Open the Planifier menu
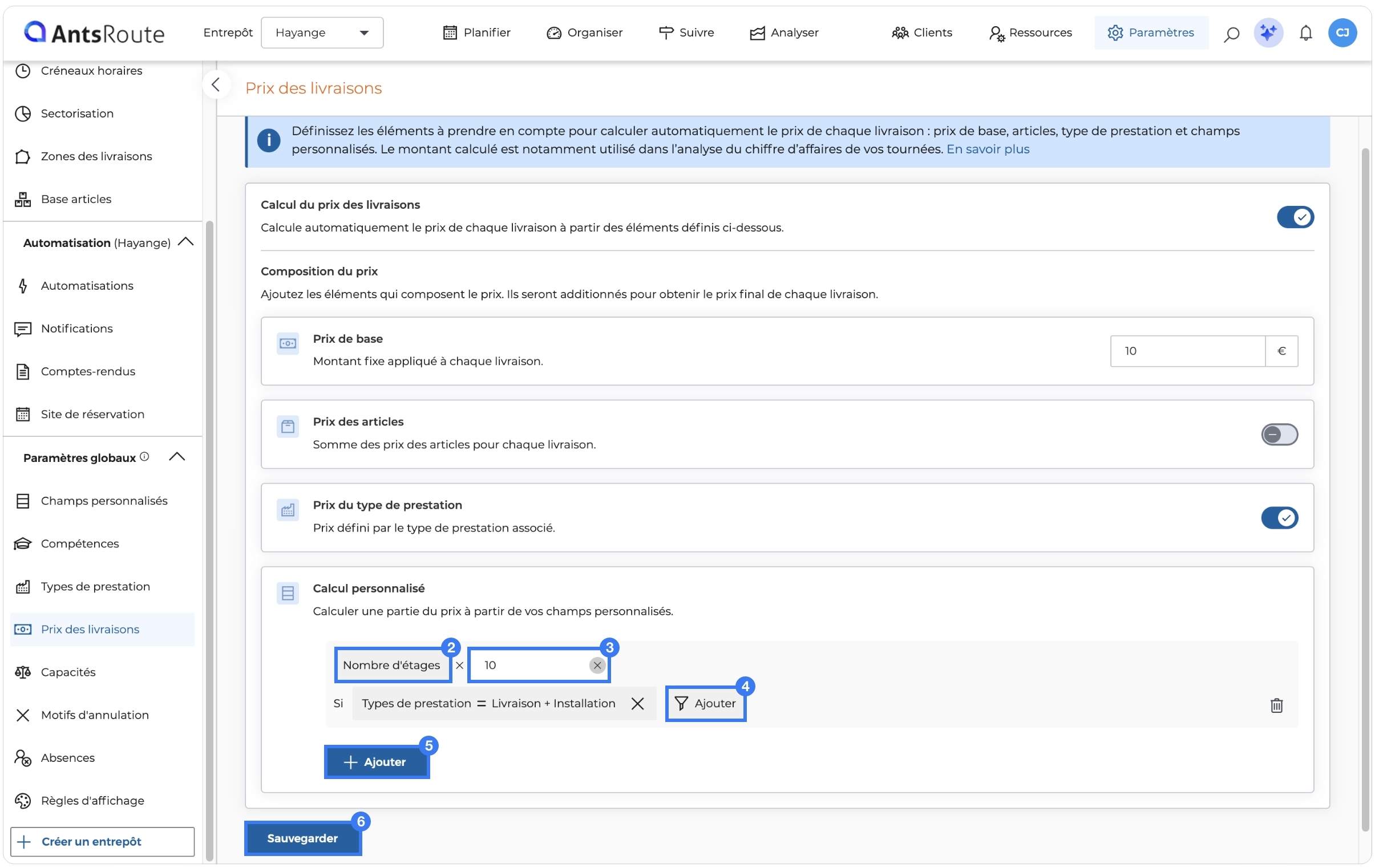 [476, 33]
